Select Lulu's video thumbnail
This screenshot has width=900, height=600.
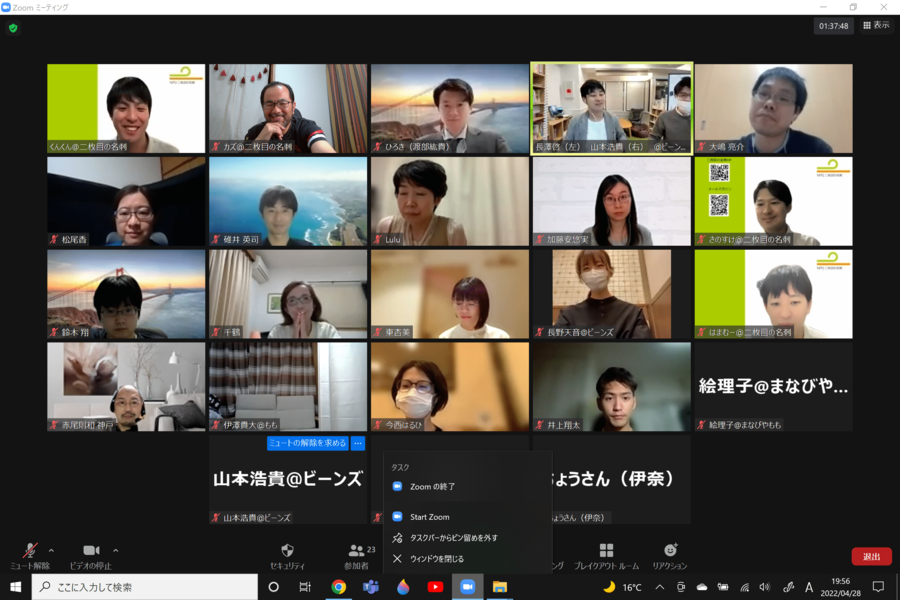(449, 201)
